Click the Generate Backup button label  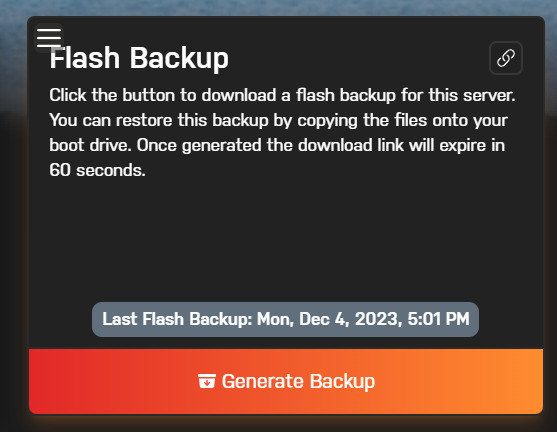point(298,382)
